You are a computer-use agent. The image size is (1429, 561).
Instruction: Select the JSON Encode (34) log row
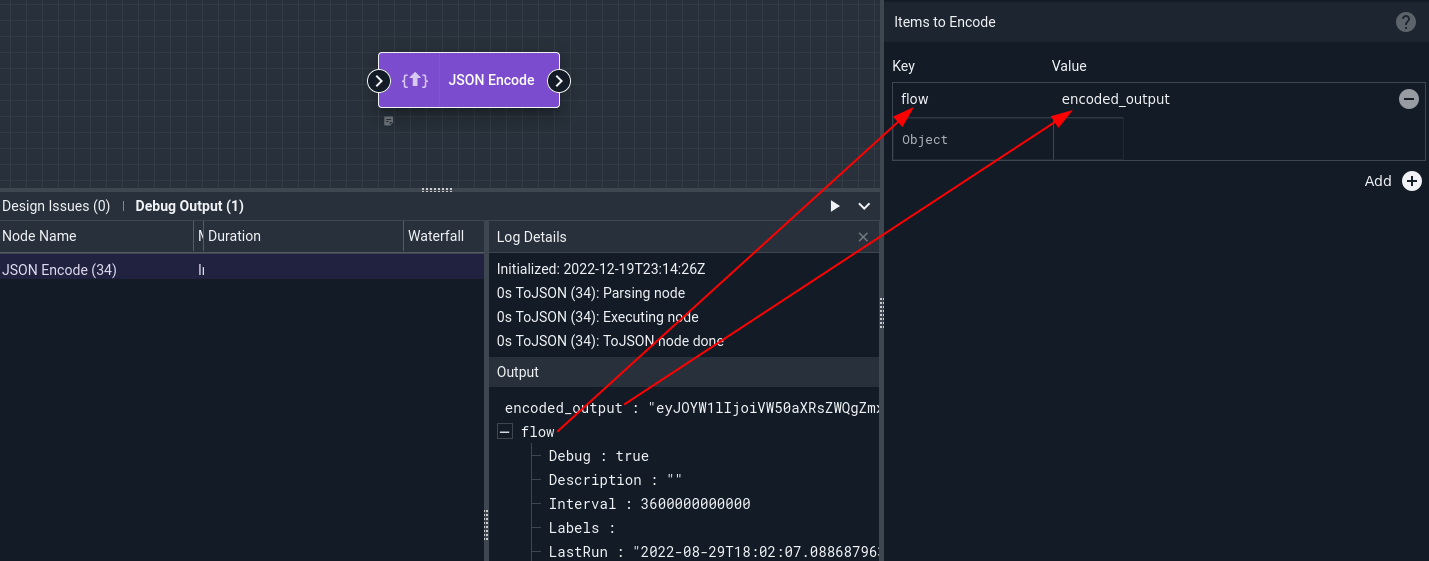click(242, 269)
